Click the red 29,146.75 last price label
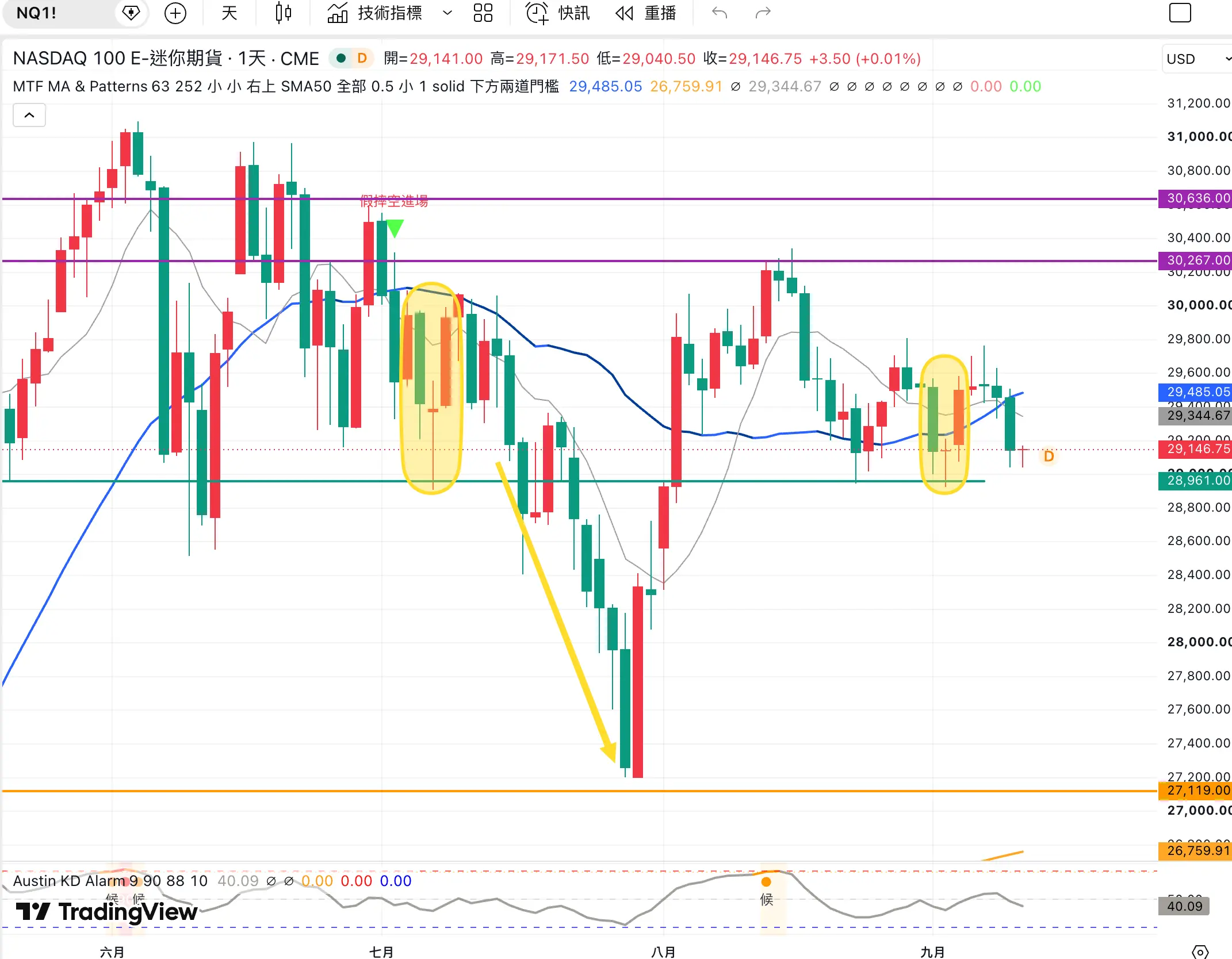This screenshot has width=1232, height=959. click(x=1195, y=449)
